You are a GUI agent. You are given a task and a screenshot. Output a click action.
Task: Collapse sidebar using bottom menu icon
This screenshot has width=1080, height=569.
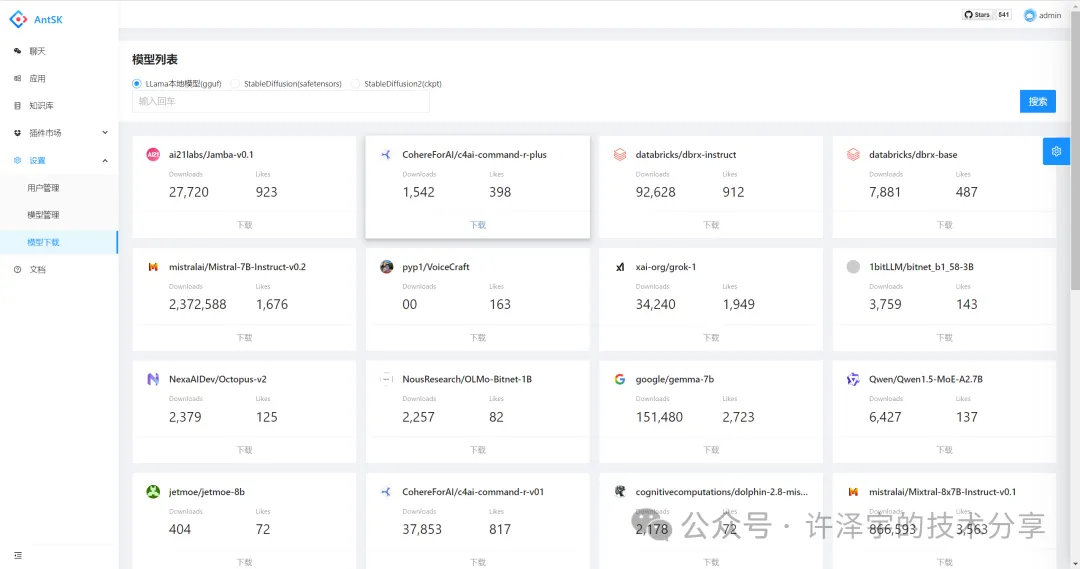[18, 555]
